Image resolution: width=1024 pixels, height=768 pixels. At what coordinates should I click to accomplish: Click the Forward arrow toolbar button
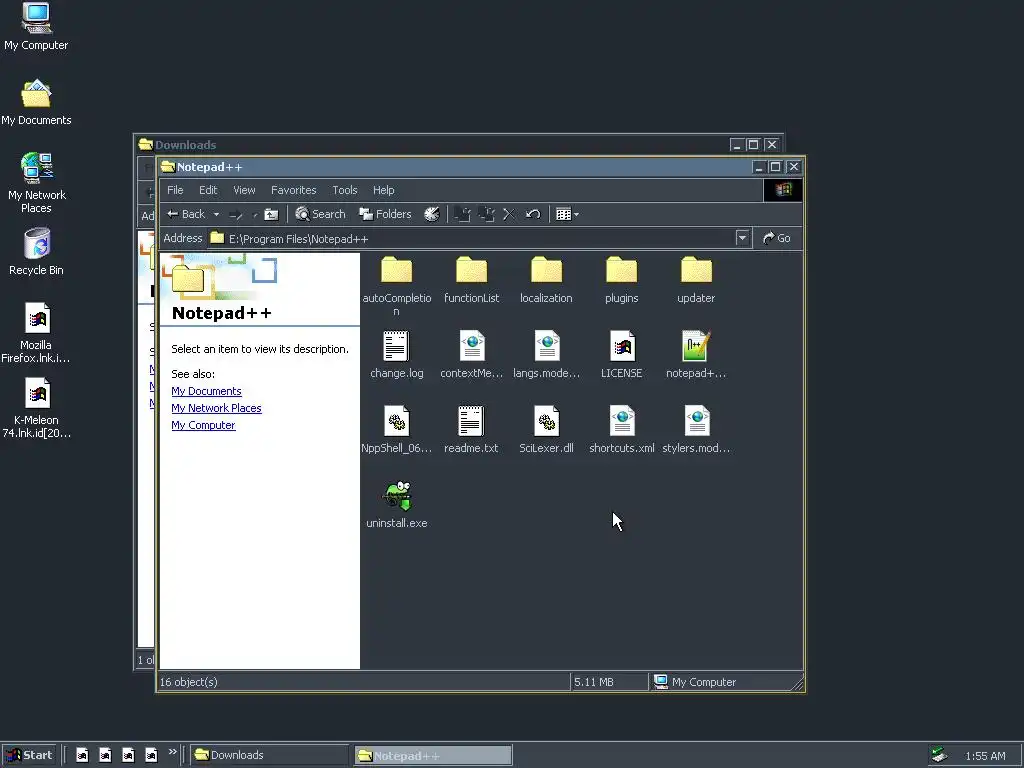[236, 214]
